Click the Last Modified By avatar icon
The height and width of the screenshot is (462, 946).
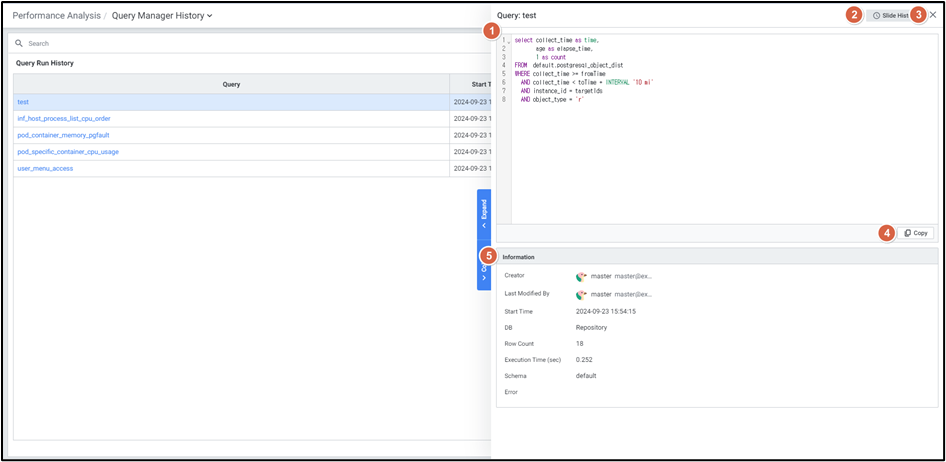581,294
